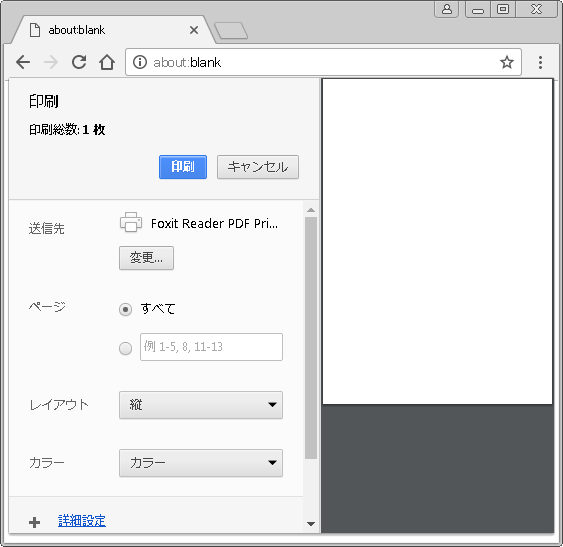Select the すべて pages radio button
This screenshot has height=547, width=563.
(x=125, y=309)
